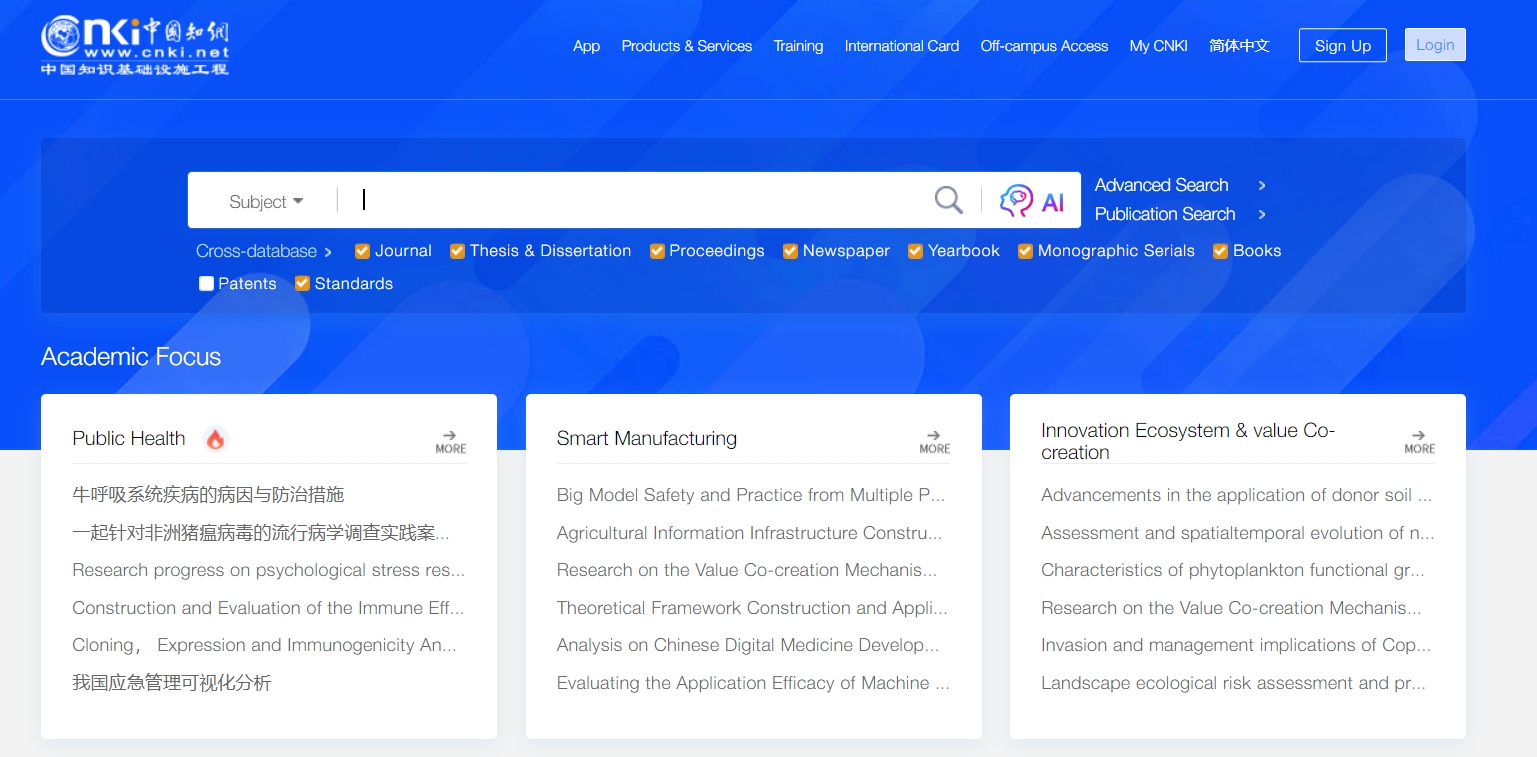Toggle the Yearbook checkbox

[x=915, y=251]
